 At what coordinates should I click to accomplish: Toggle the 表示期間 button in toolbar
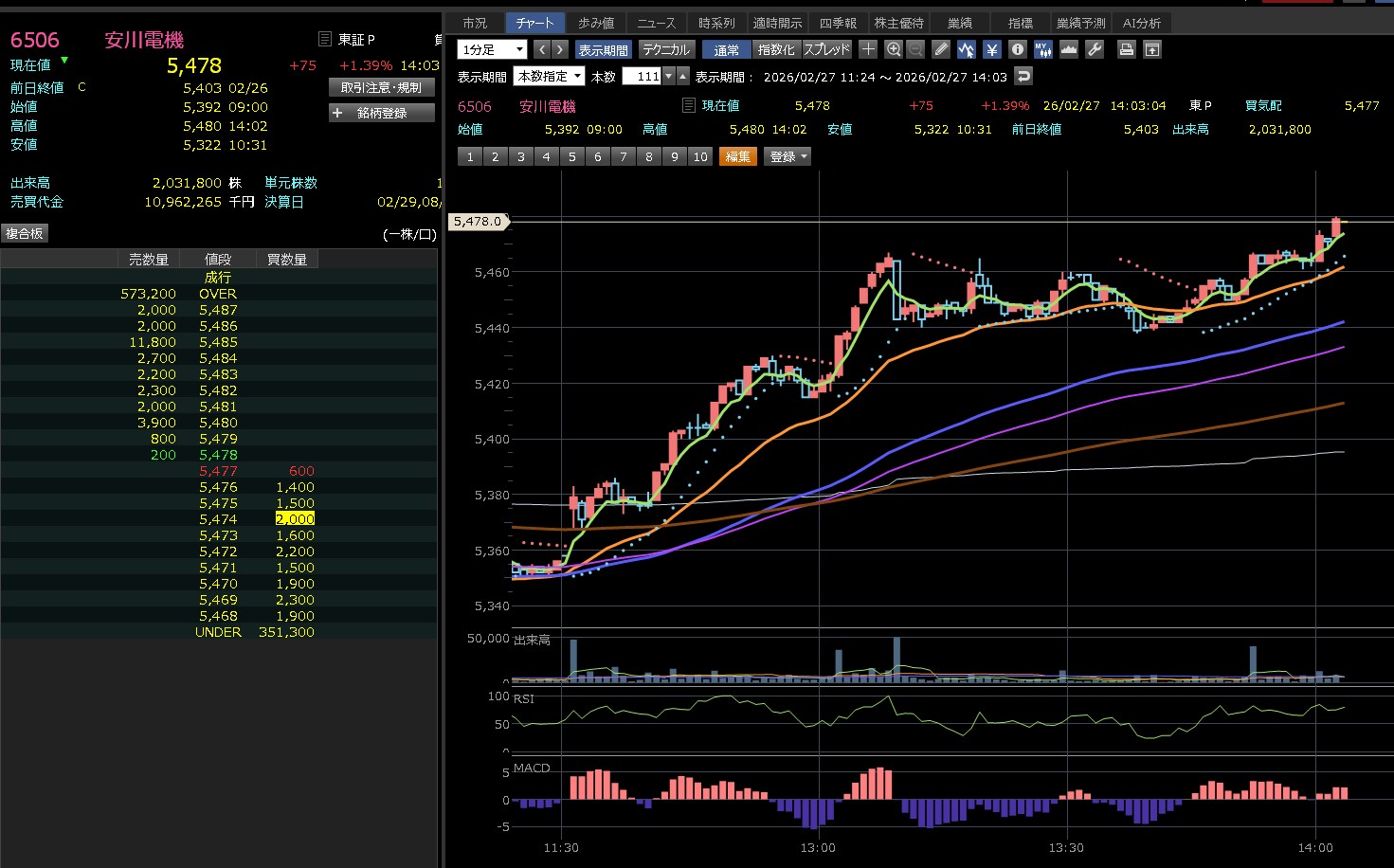pos(603,49)
